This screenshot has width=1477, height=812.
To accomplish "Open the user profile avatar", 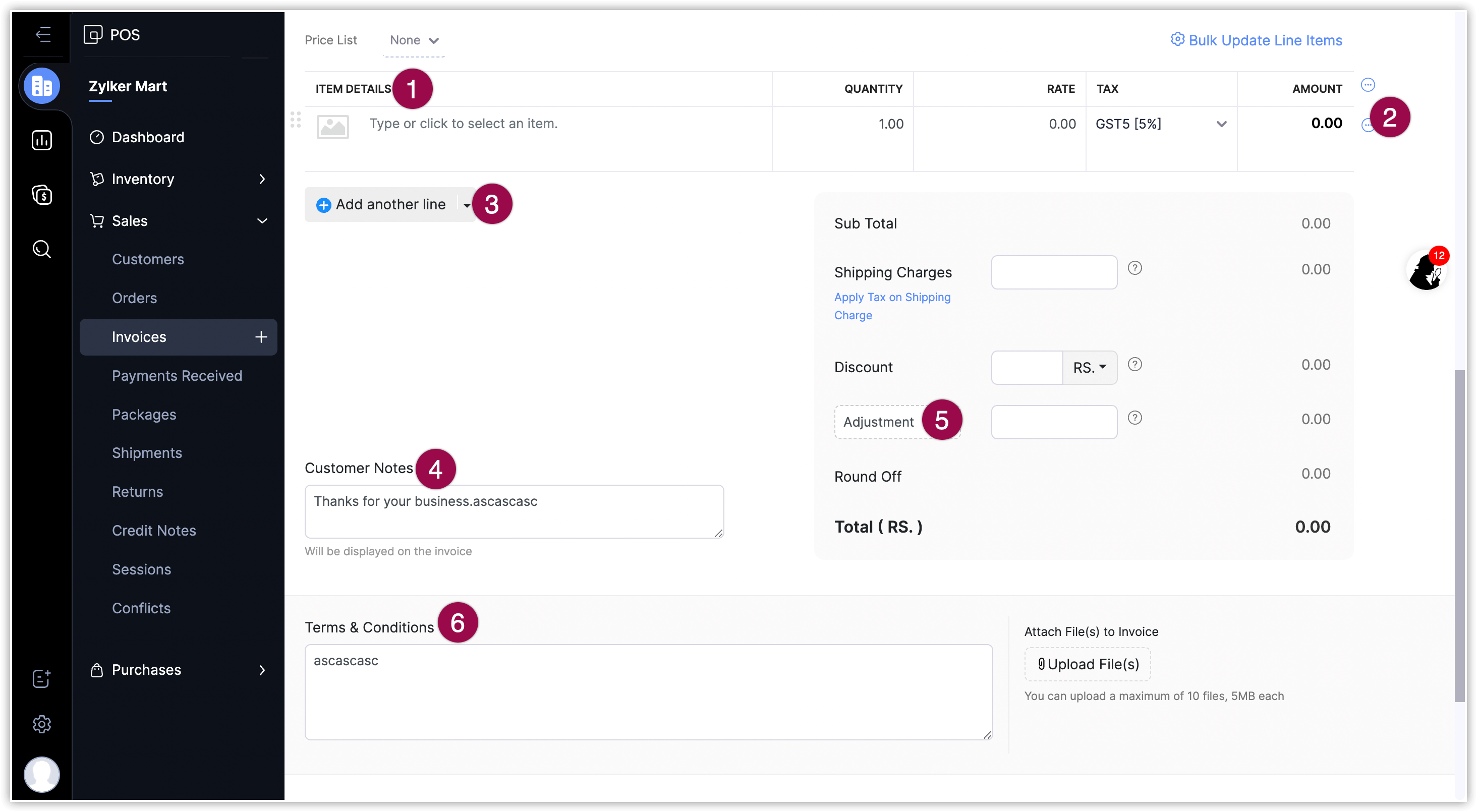I will pyautogui.click(x=42, y=774).
